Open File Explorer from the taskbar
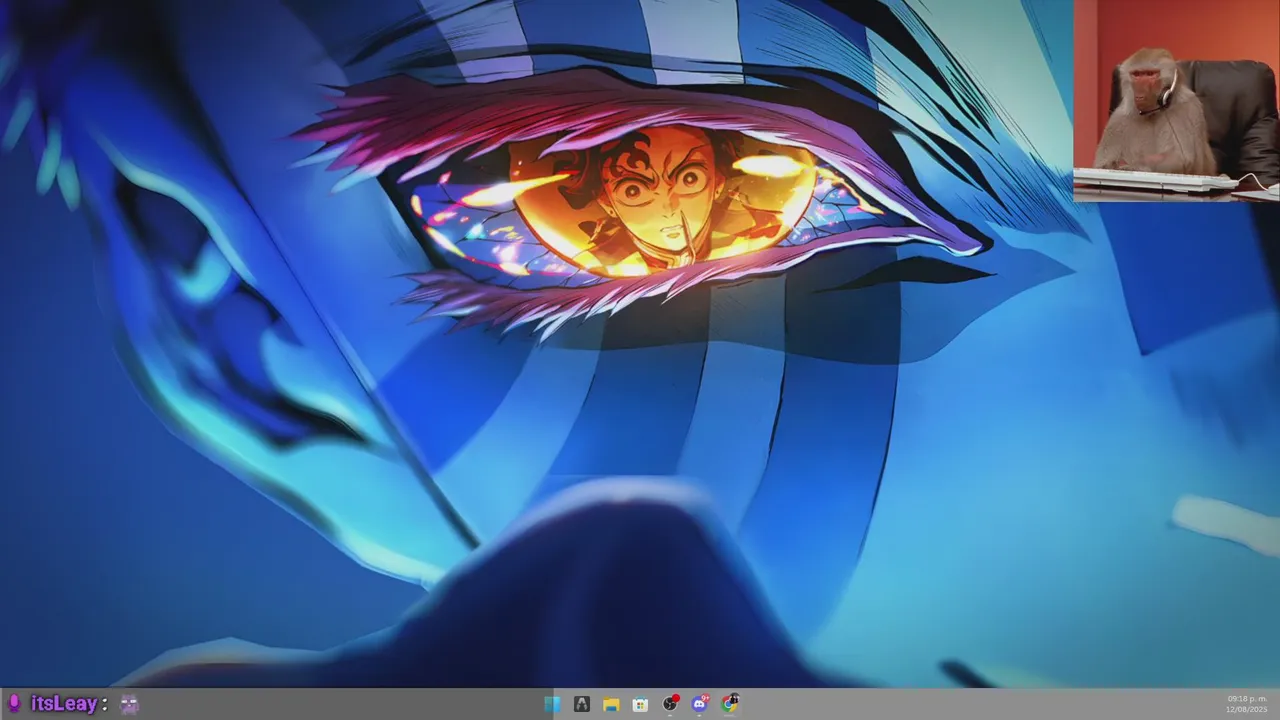The height and width of the screenshot is (720, 1280). click(x=611, y=704)
